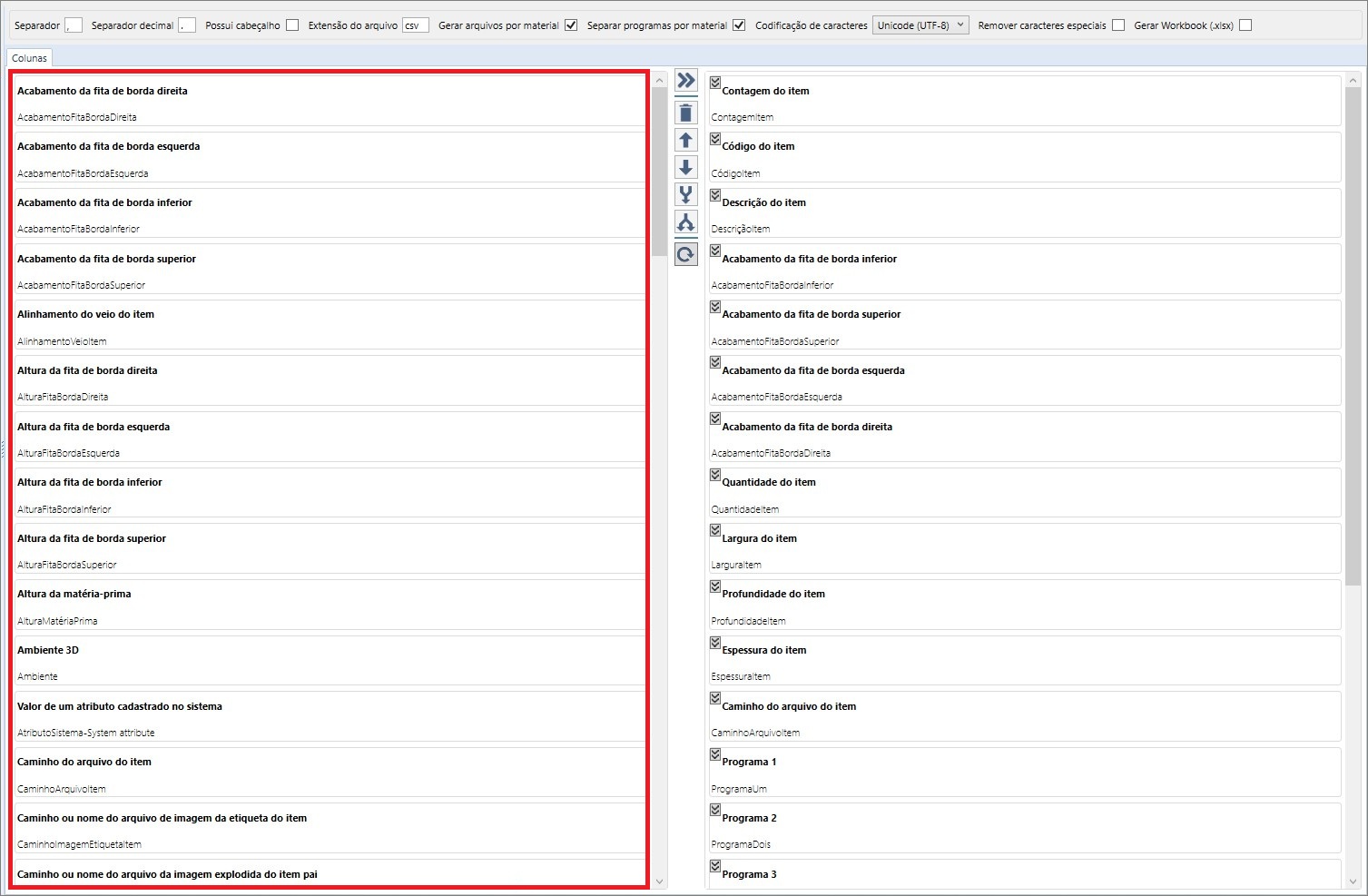Move selected column down with arrow icon

click(x=685, y=167)
